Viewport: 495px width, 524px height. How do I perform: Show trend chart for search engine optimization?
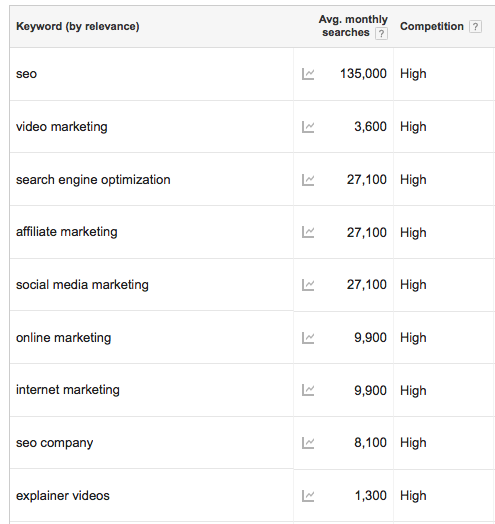tap(308, 180)
